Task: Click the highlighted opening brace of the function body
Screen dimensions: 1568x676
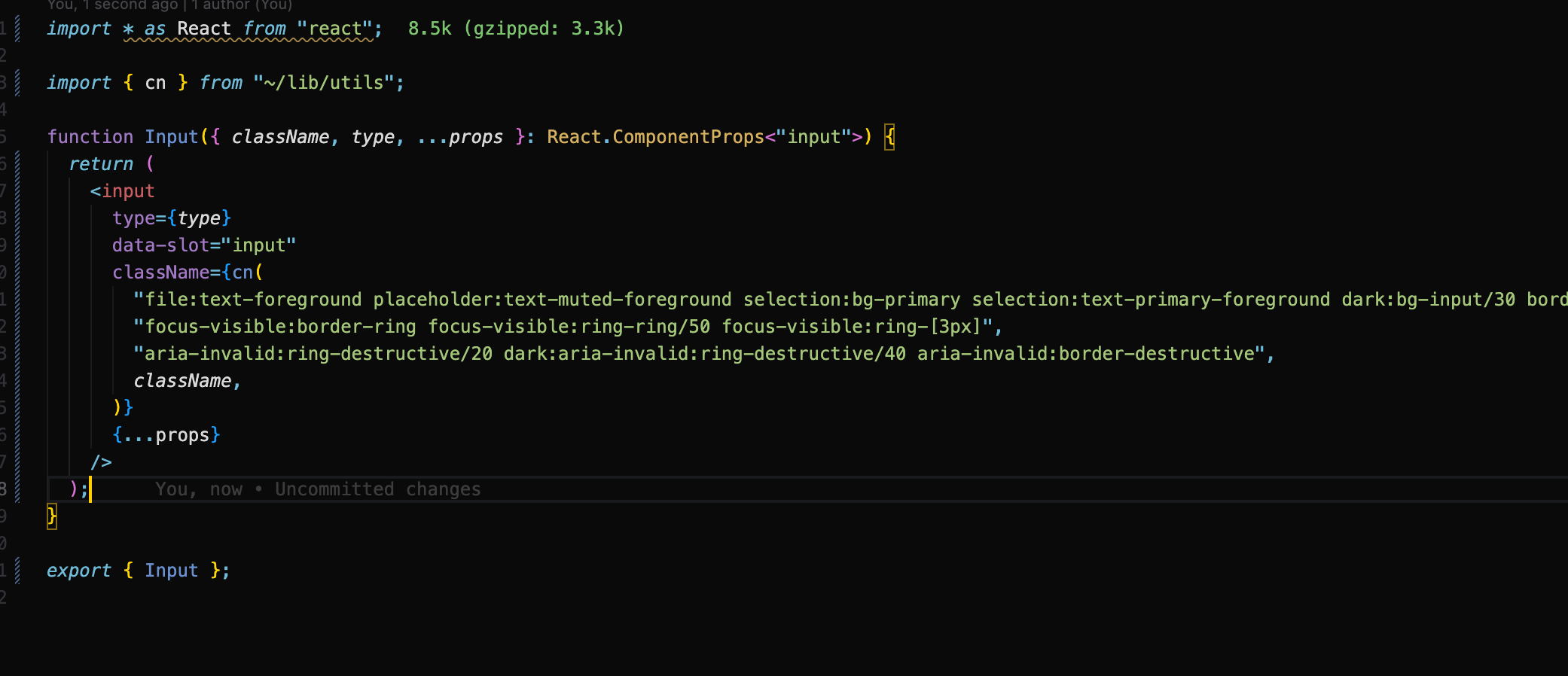Action: tap(889, 137)
